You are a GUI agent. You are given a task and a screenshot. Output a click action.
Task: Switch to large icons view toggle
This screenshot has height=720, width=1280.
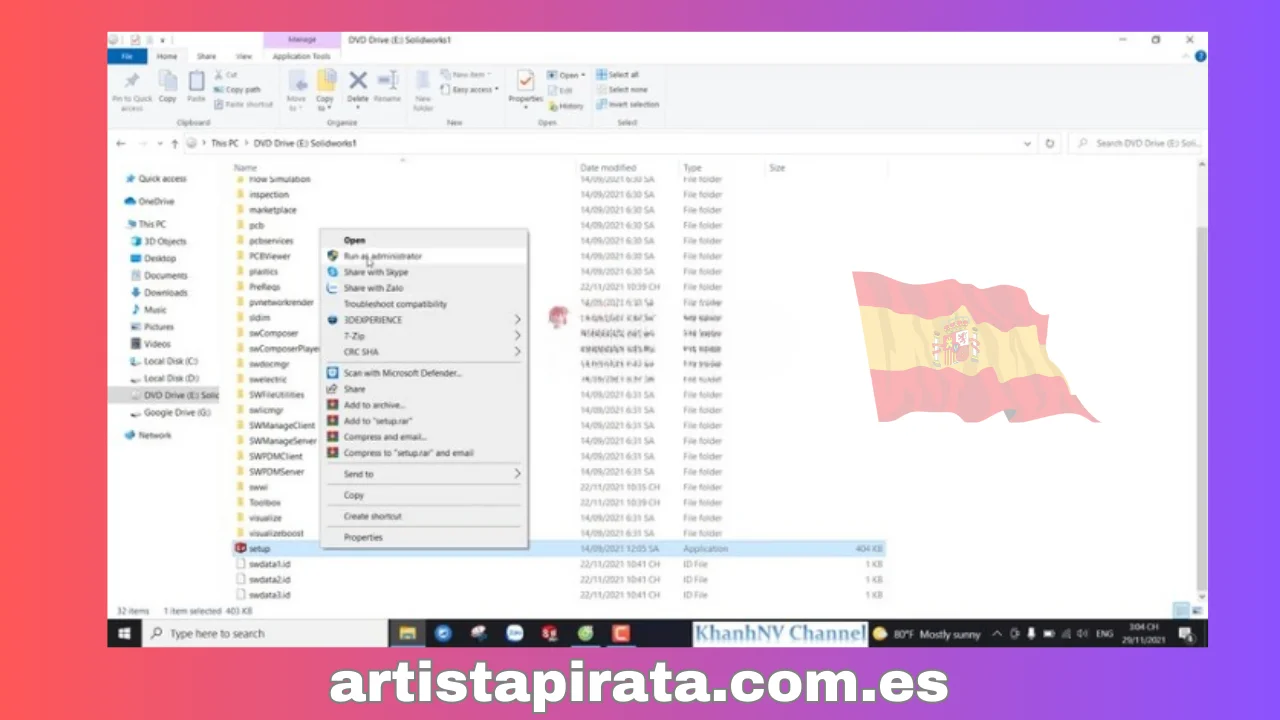(1197, 610)
